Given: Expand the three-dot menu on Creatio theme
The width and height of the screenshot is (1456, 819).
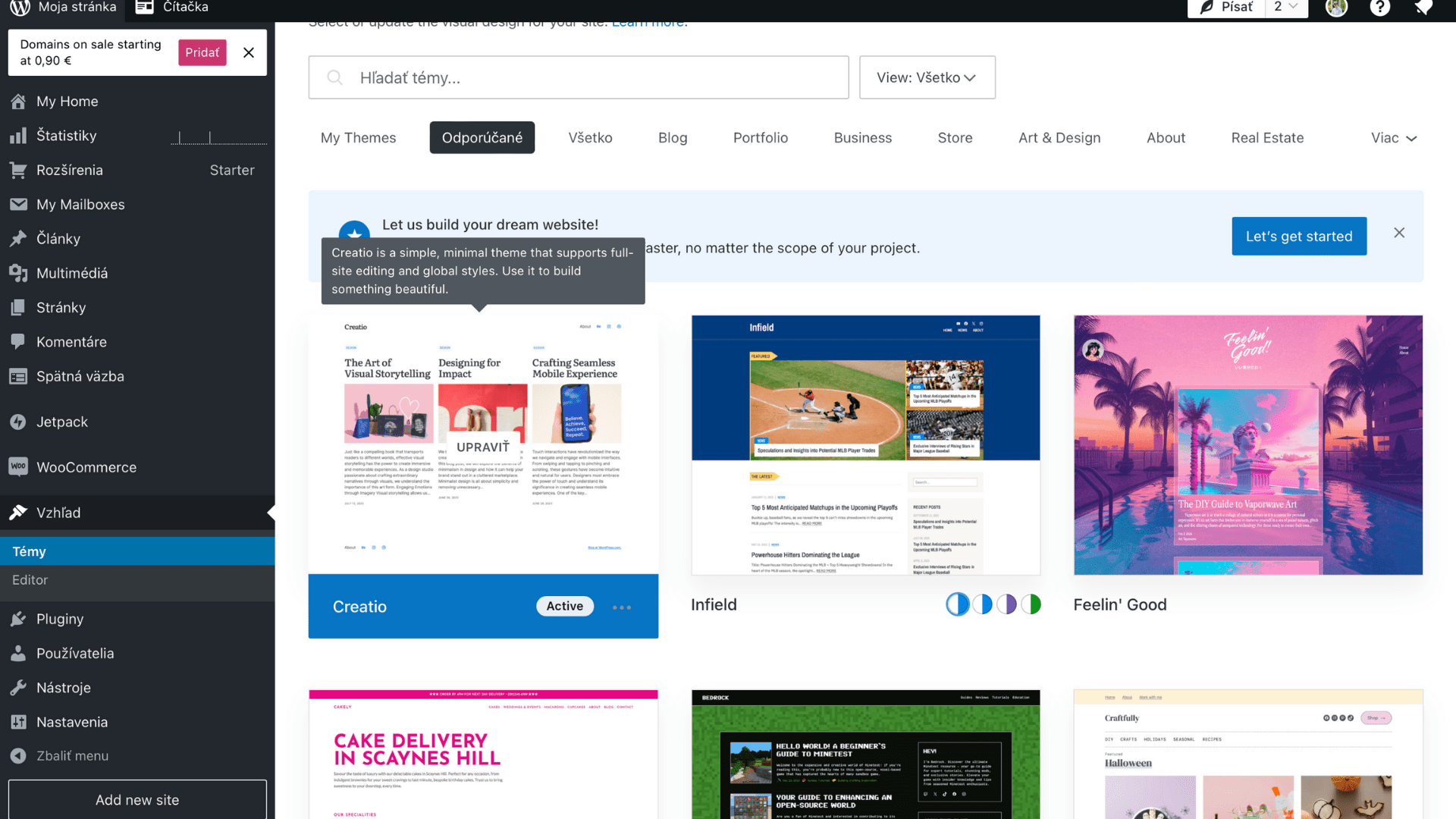Looking at the screenshot, I should (x=621, y=605).
